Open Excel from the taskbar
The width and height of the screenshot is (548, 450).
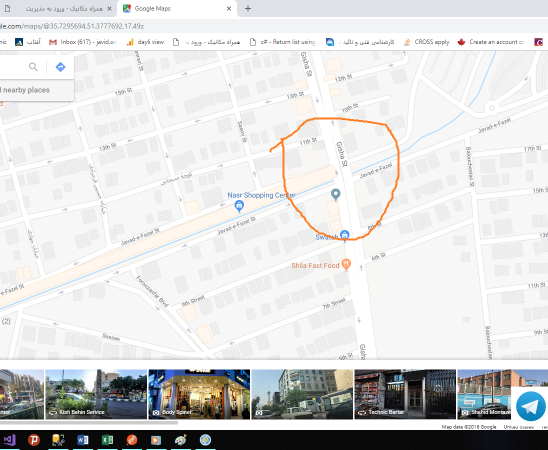(107, 440)
